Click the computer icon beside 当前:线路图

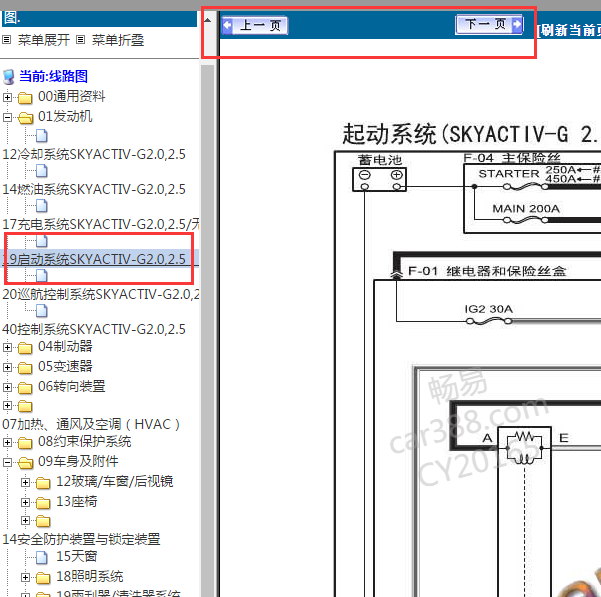pyautogui.click(x=9, y=77)
